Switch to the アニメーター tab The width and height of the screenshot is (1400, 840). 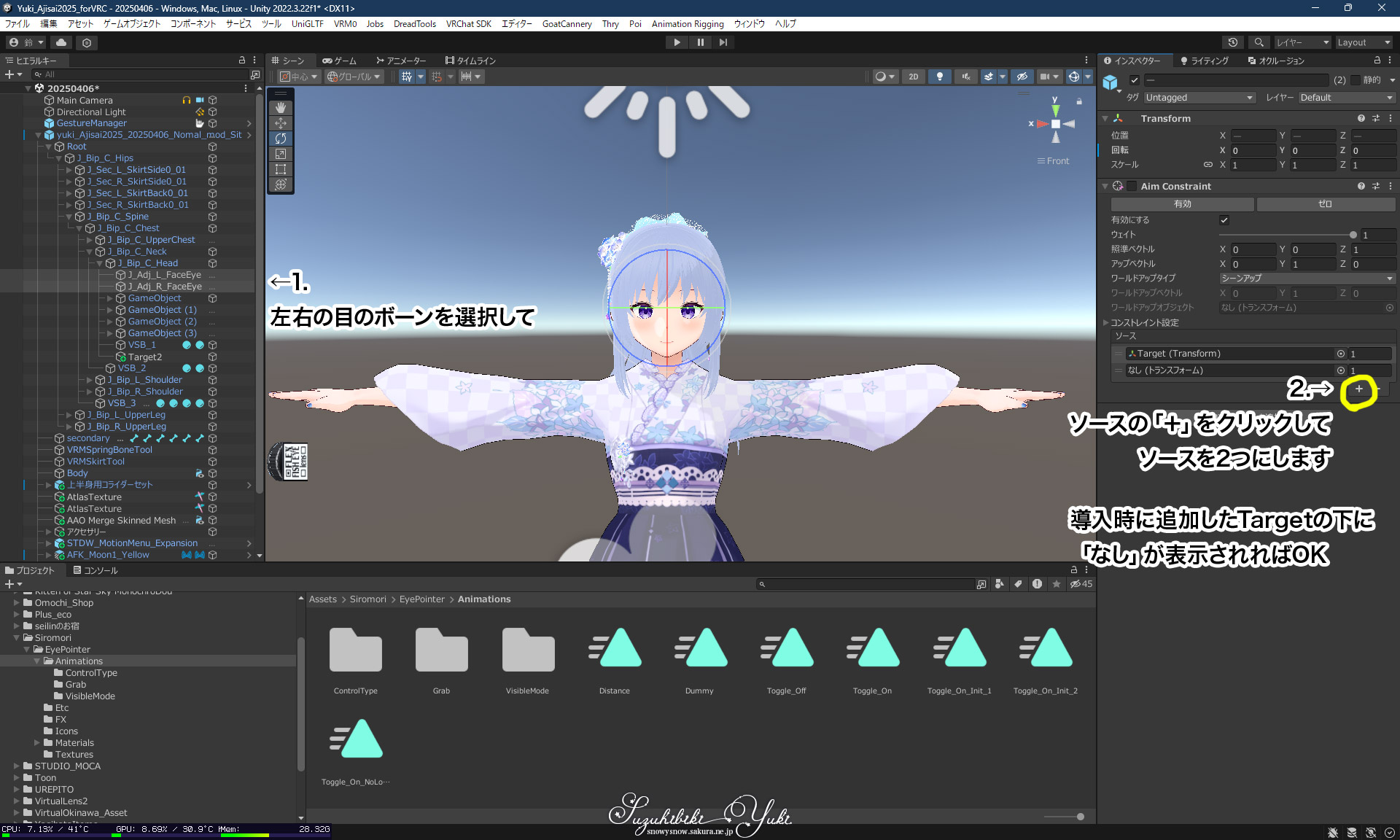[400, 61]
